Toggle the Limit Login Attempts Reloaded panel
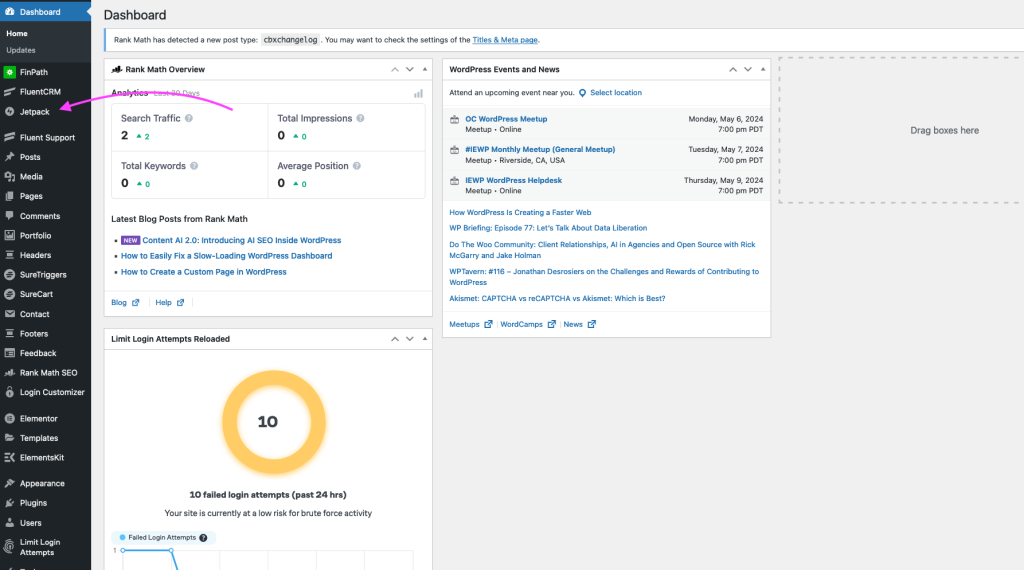Screen dimensions: 1024x570 (x=424, y=339)
